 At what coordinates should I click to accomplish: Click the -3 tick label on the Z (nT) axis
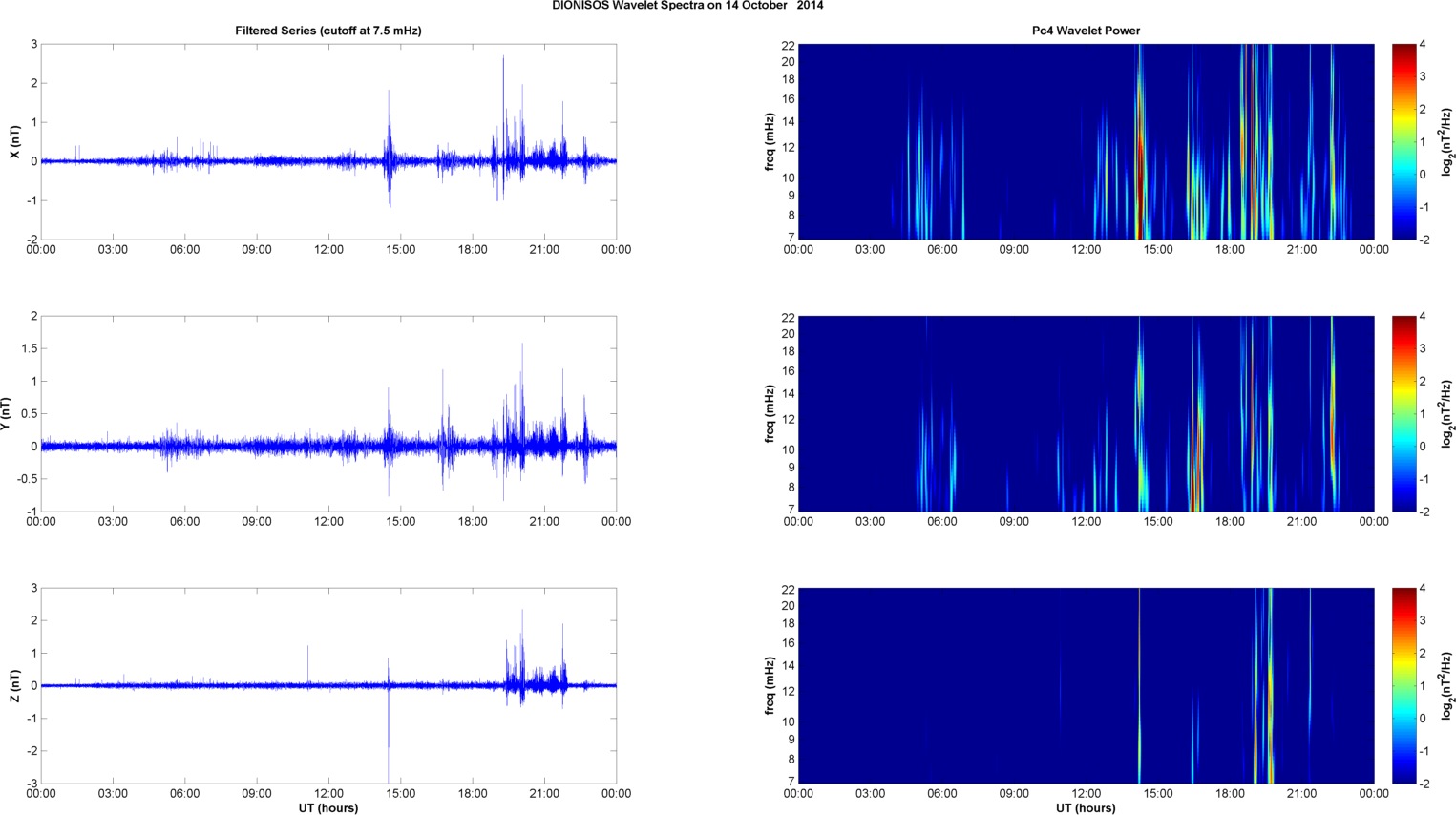[x=32, y=784]
